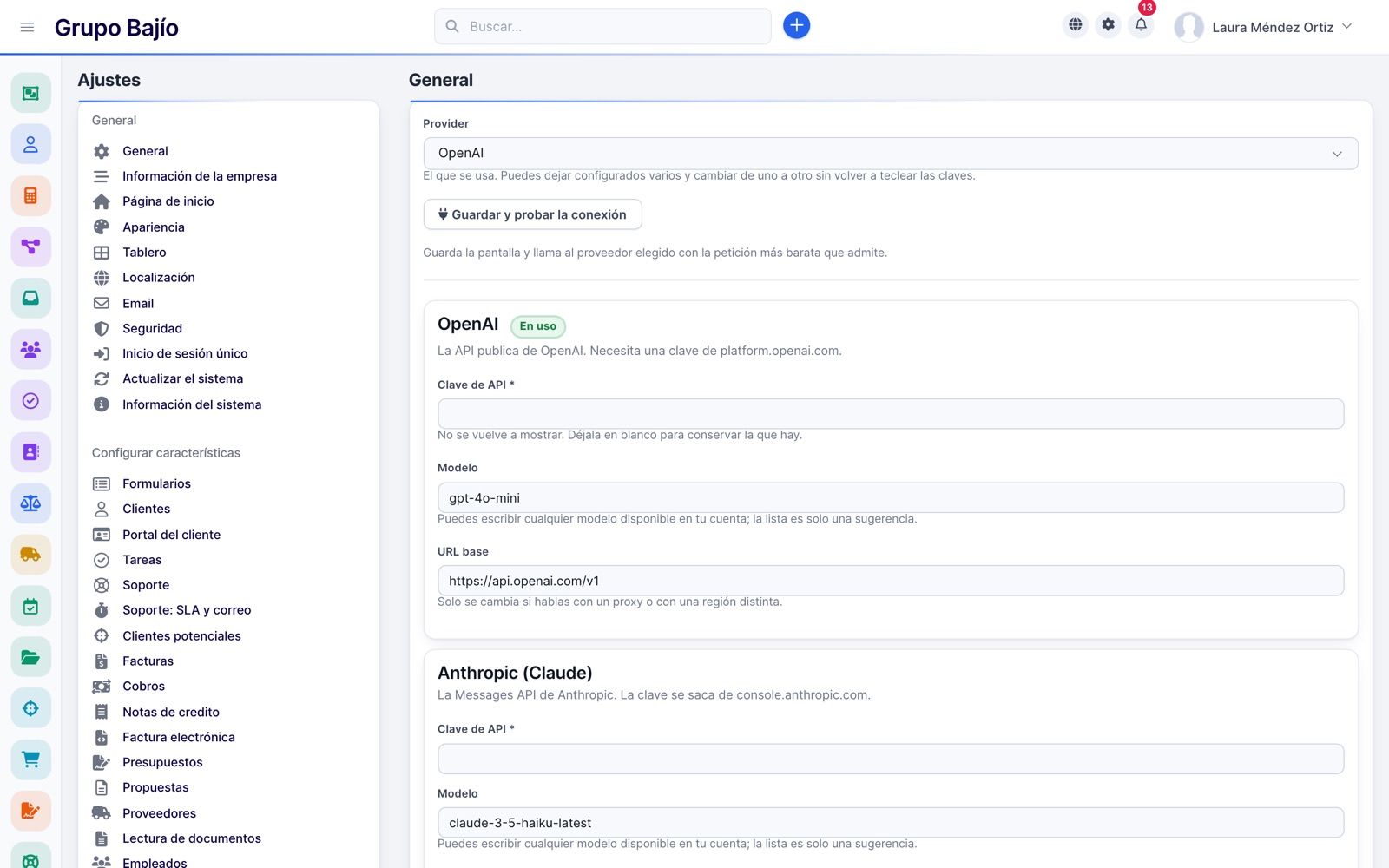Open Página de inicio settings
Screen dimensions: 1389x868
click(x=168, y=201)
